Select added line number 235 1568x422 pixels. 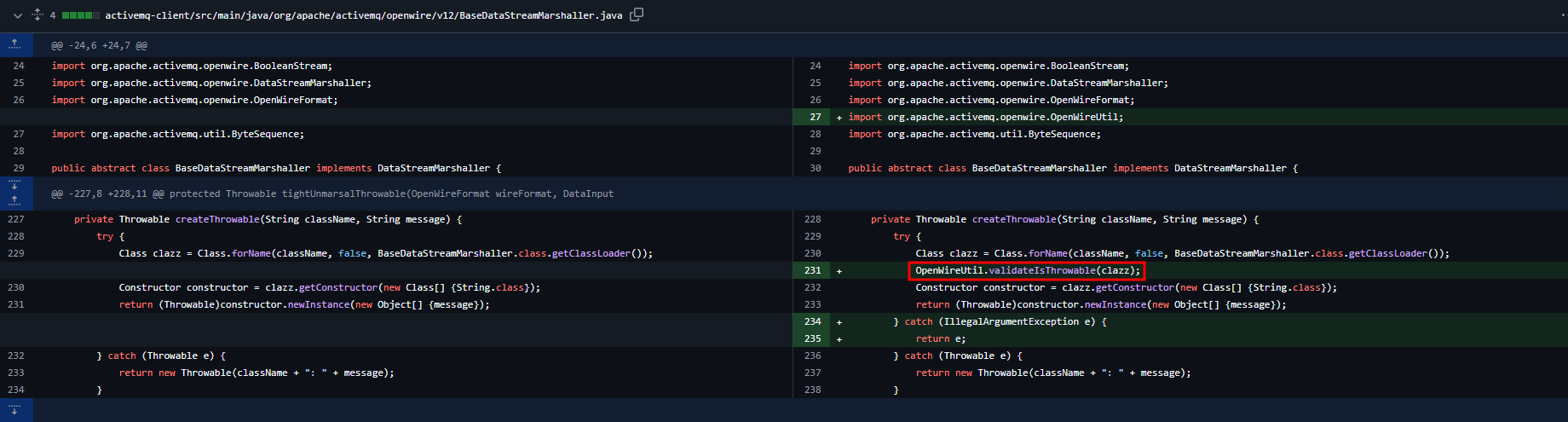click(x=813, y=338)
